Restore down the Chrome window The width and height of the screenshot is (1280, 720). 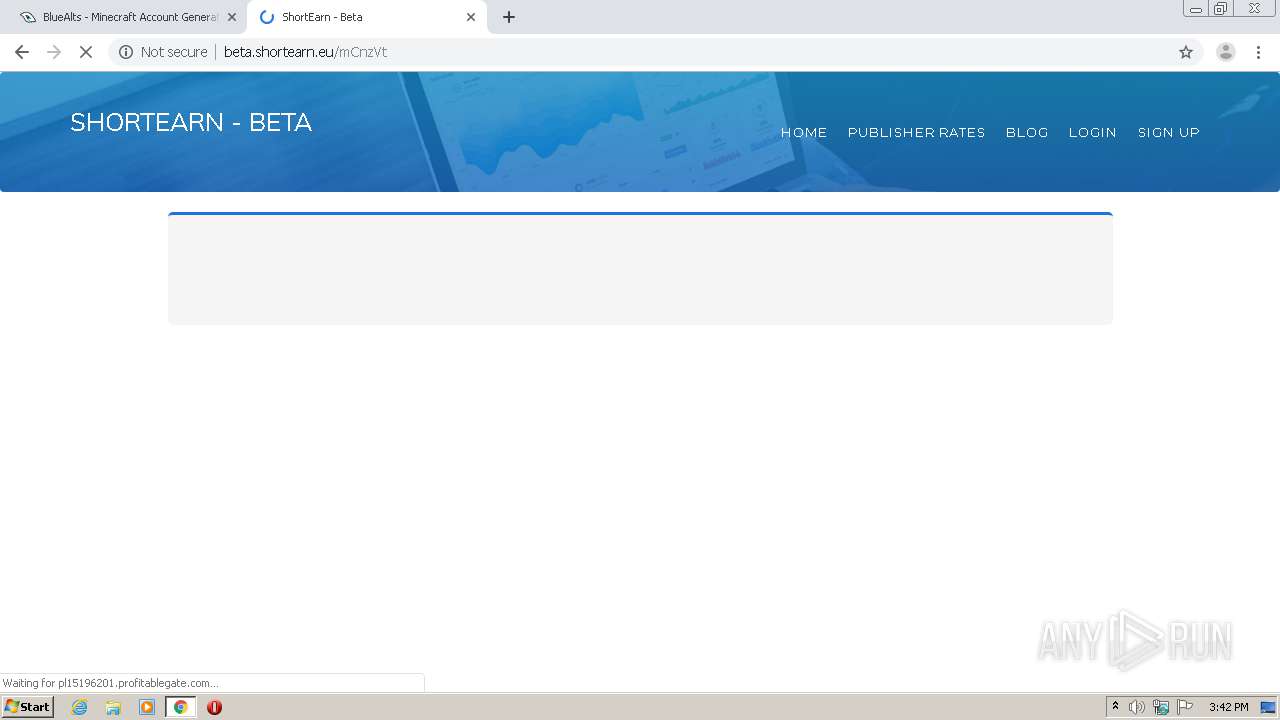[x=1220, y=9]
